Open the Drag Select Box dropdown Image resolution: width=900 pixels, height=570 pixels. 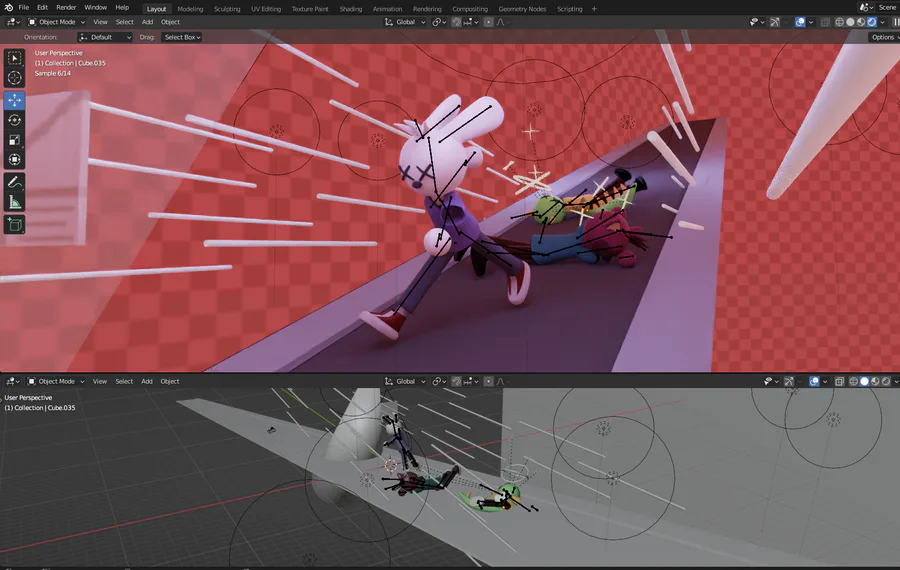click(x=182, y=37)
